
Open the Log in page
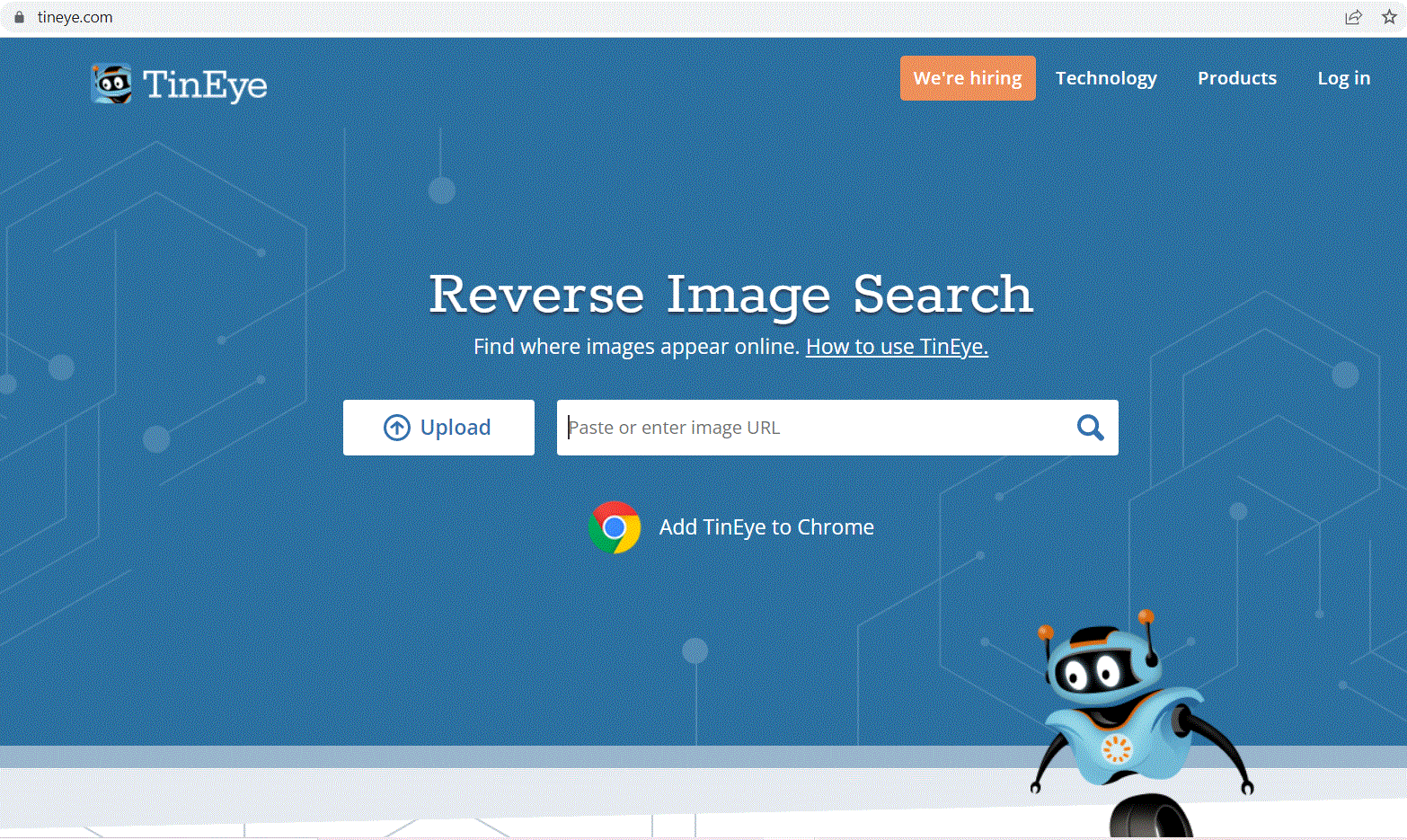pyautogui.click(x=1343, y=78)
